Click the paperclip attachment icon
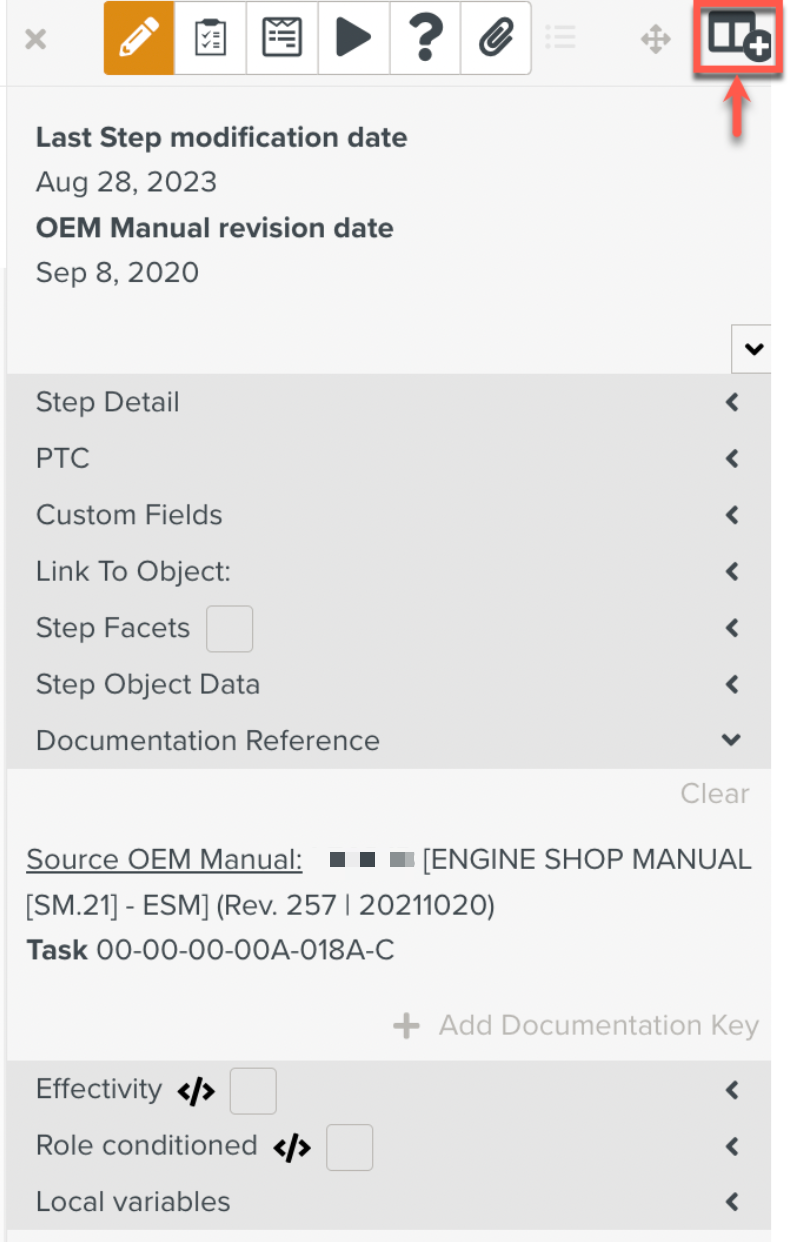The height and width of the screenshot is (1242, 788). pyautogui.click(x=495, y=39)
